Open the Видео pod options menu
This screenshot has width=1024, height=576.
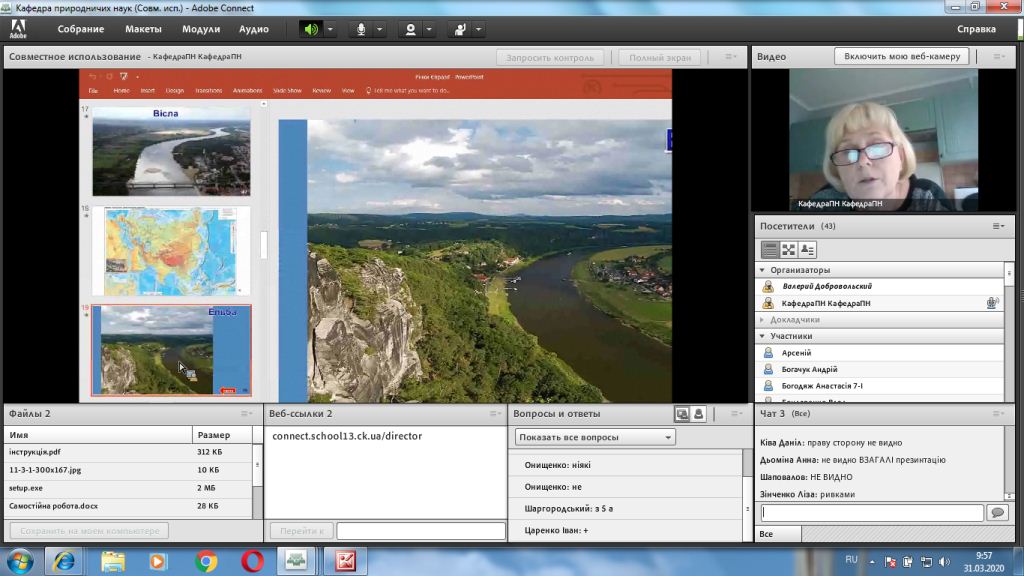pos(999,57)
